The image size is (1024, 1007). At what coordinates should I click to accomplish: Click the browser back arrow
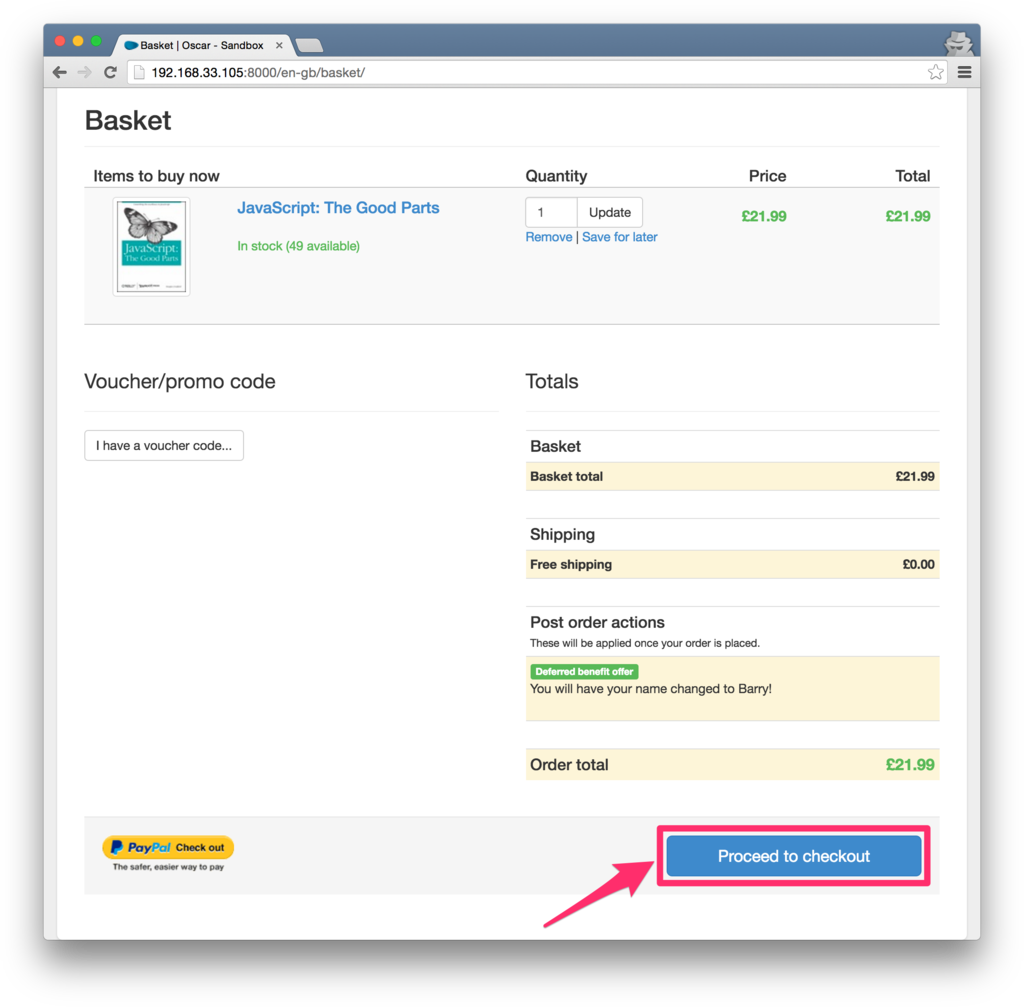tap(59, 72)
